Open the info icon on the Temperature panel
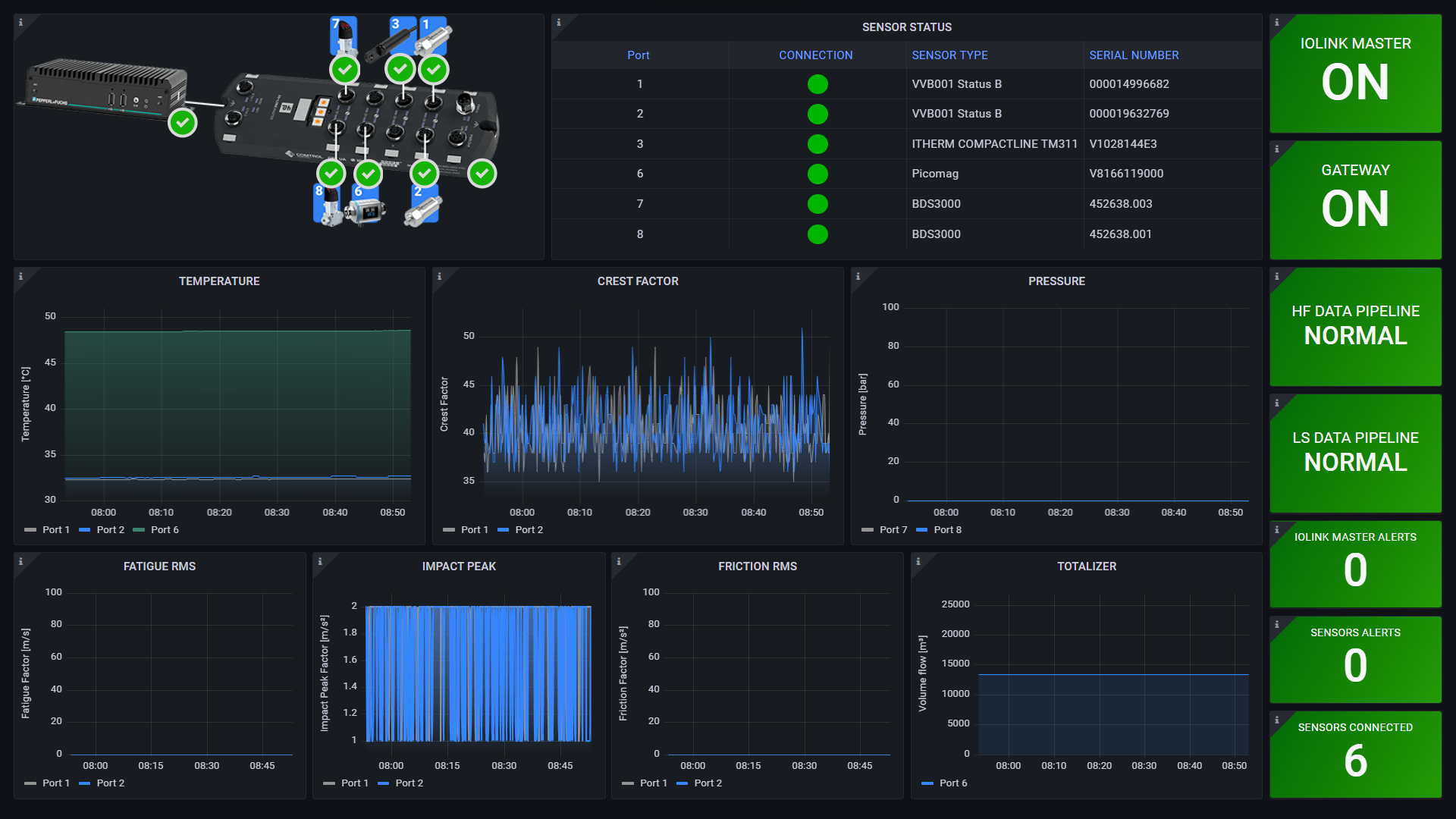This screenshot has height=819, width=1456. [20, 277]
